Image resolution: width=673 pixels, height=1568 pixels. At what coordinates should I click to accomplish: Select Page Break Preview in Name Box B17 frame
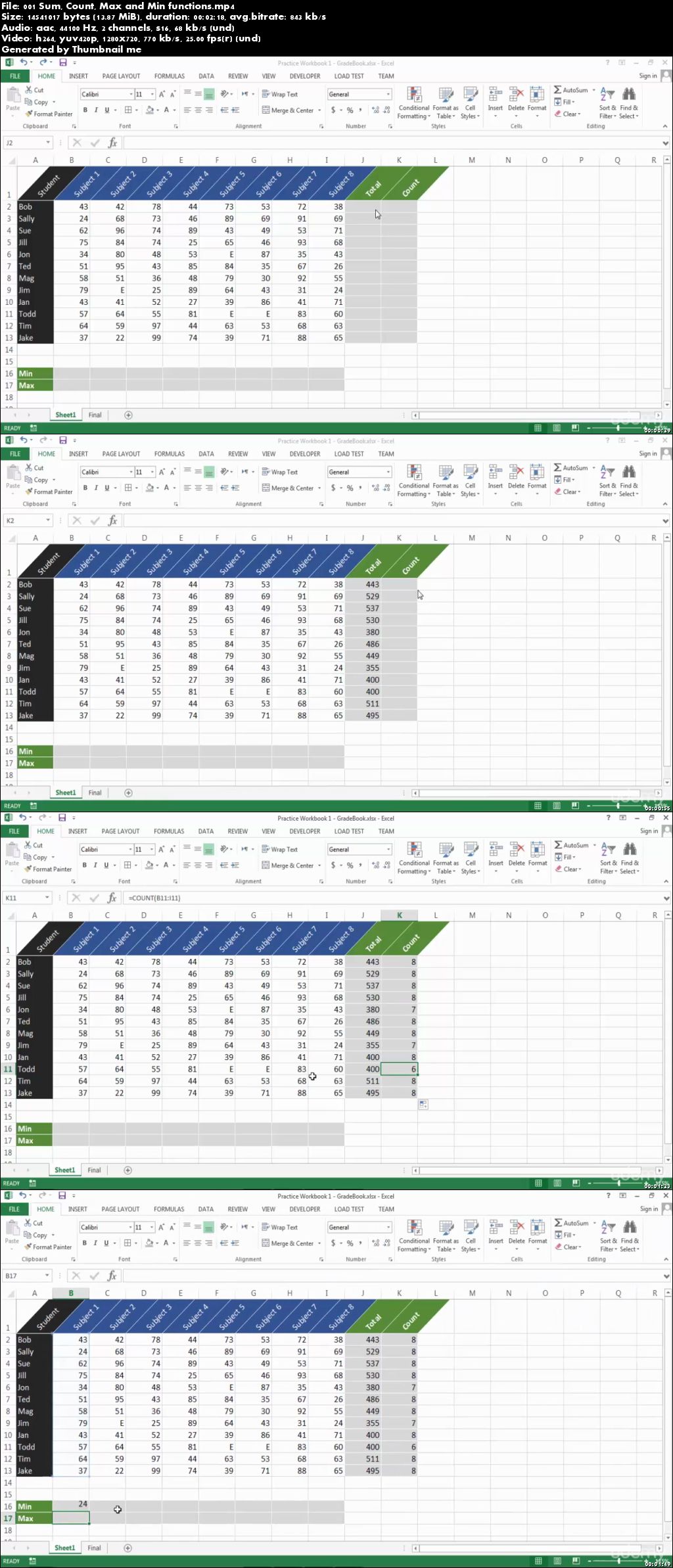point(576,1561)
